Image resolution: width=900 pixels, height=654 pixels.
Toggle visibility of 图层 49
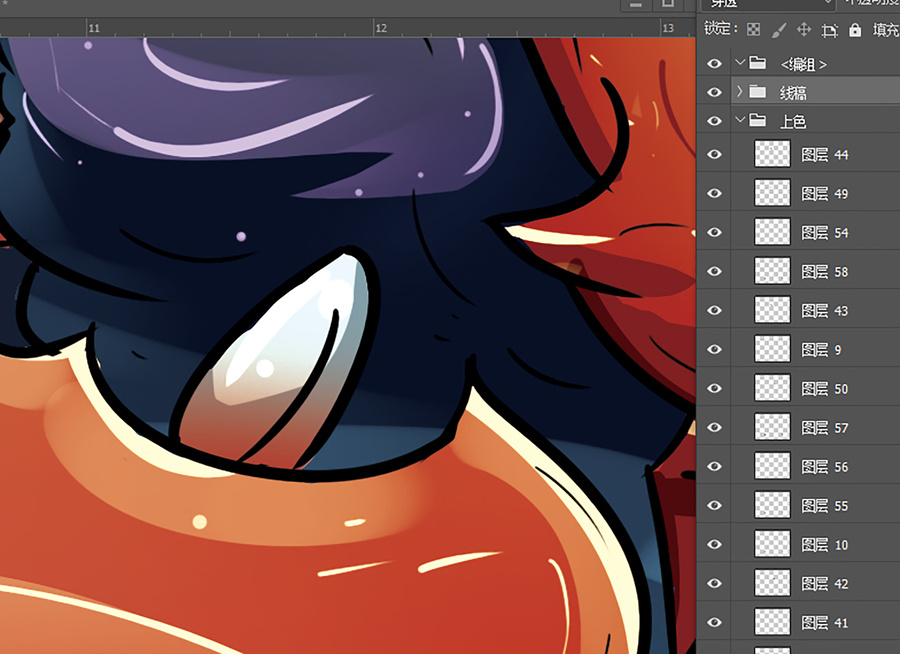pos(714,193)
